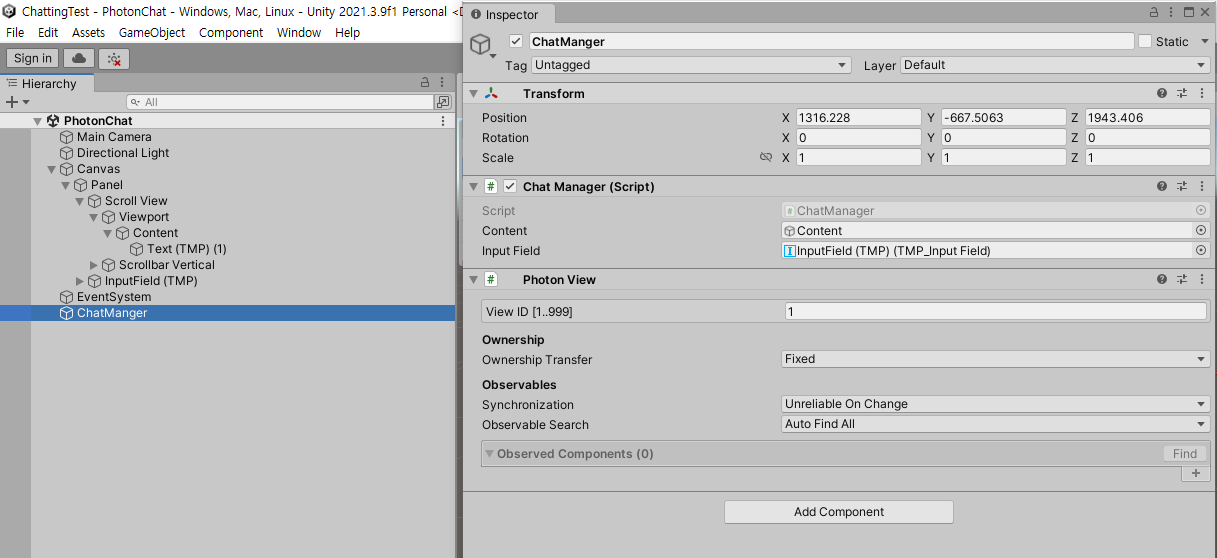The image size is (1217, 558).
Task: Enable the Static checkbox
Action: pos(1144,41)
